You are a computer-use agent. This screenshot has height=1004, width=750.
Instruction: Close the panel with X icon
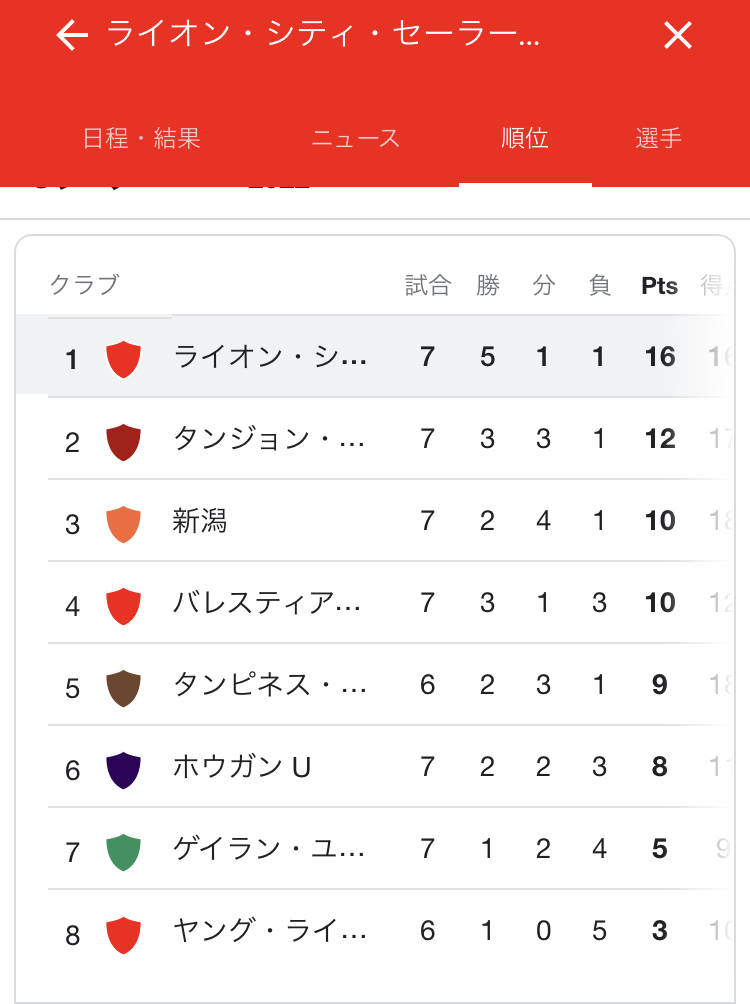(678, 35)
